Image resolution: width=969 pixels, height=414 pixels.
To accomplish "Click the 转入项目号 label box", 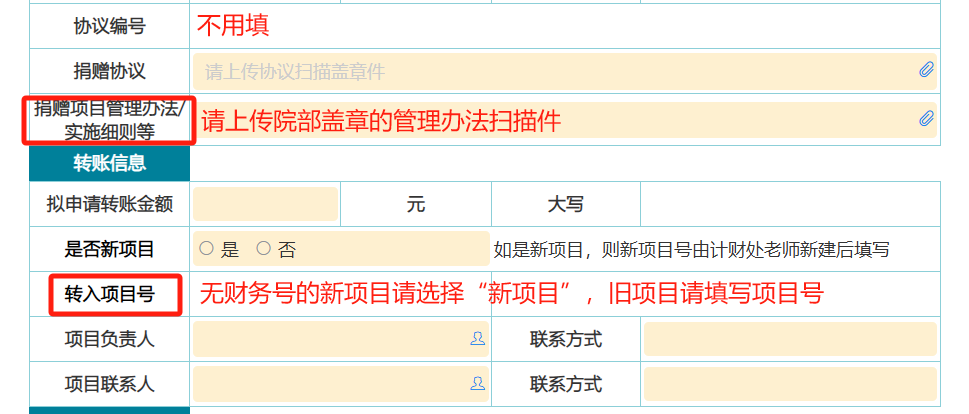I will pos(109,294).
